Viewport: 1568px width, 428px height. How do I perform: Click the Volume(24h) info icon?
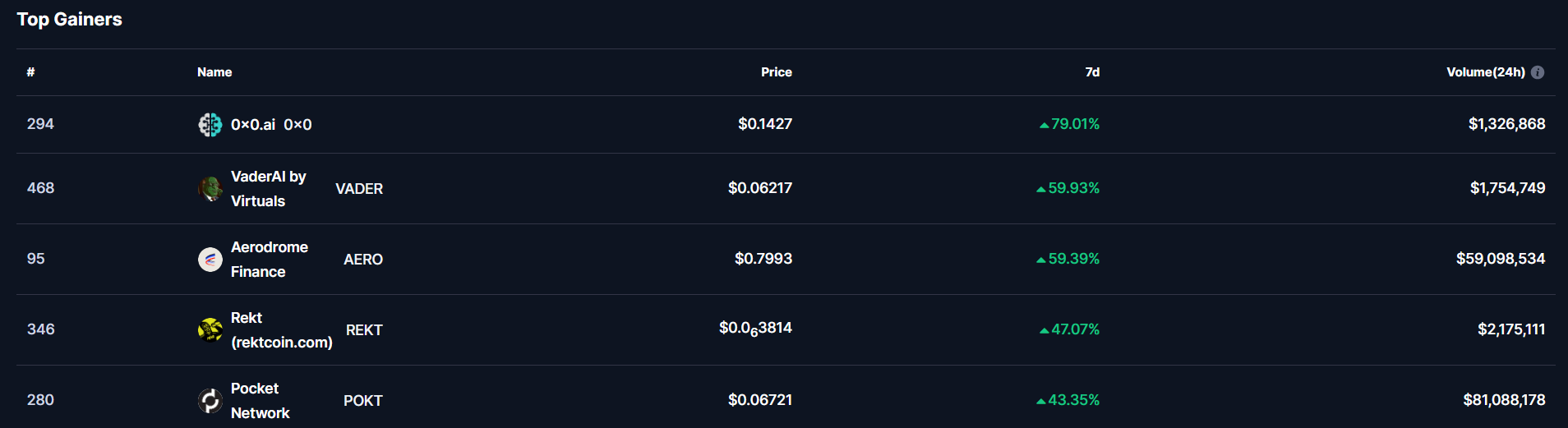point(1538,72)
